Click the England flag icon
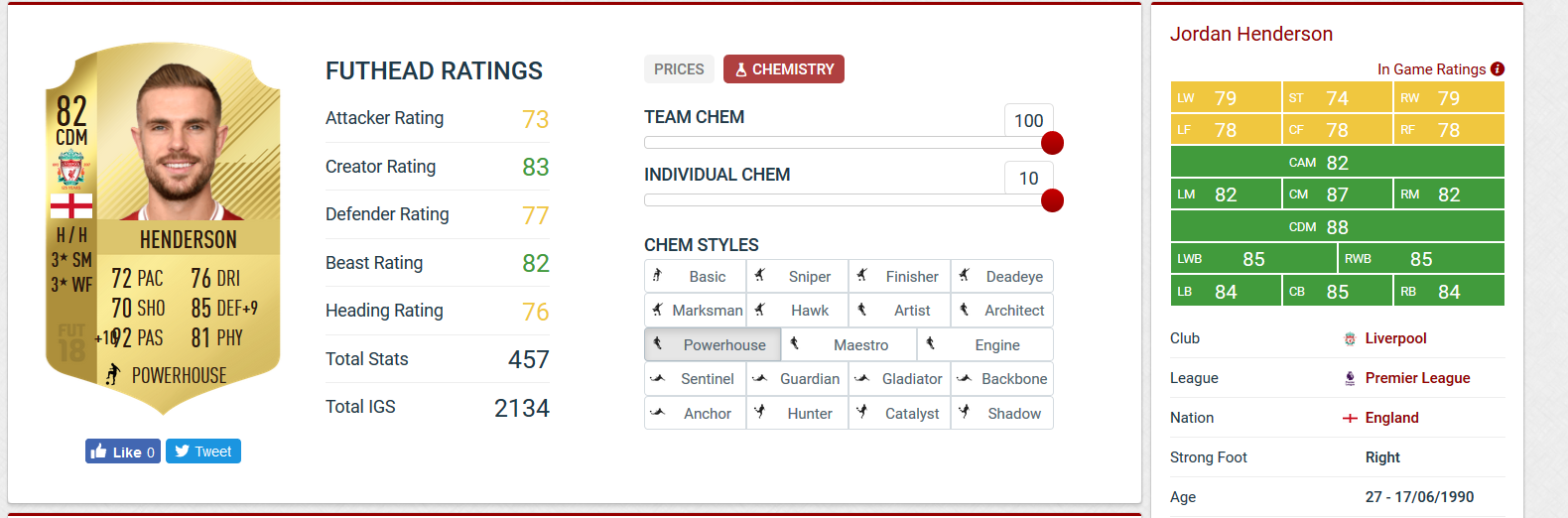The image size is (1568, 518). [x=1350, y=419]
